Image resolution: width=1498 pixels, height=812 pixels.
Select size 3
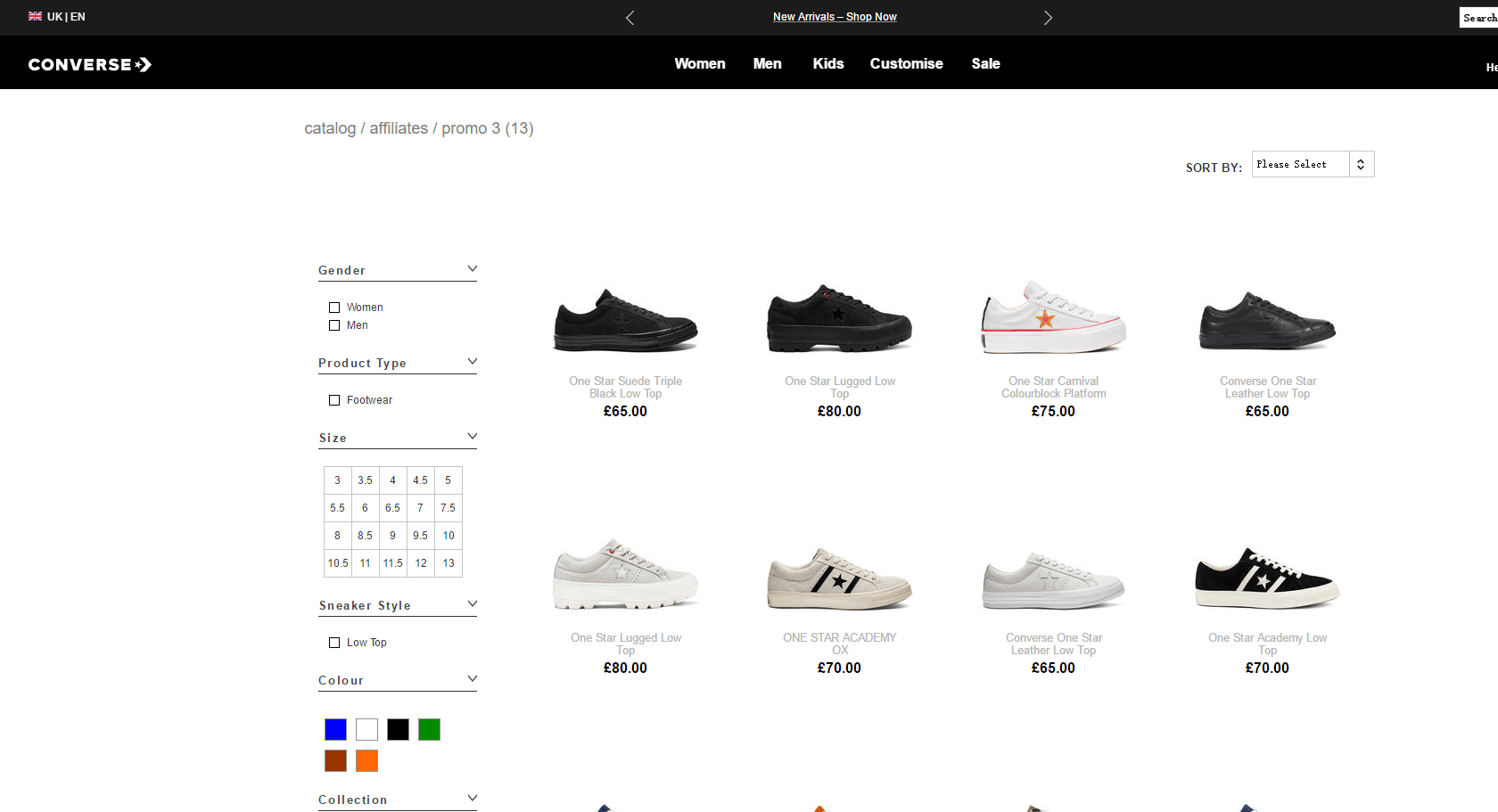(x=337, y=480)
